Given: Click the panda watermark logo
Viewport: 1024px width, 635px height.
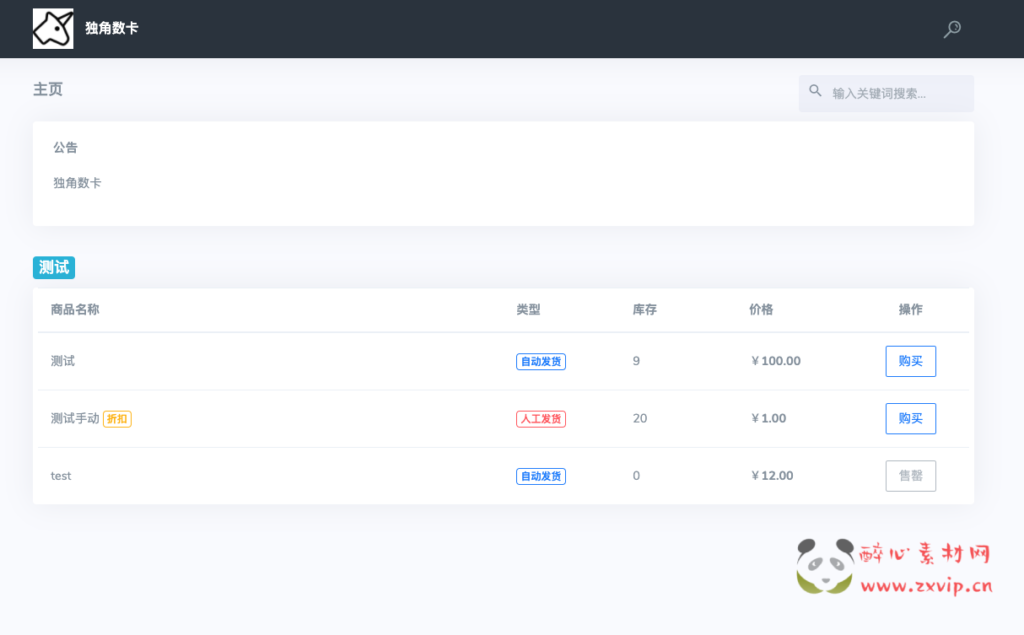Looking at the screenshot, I should [825, 566].
